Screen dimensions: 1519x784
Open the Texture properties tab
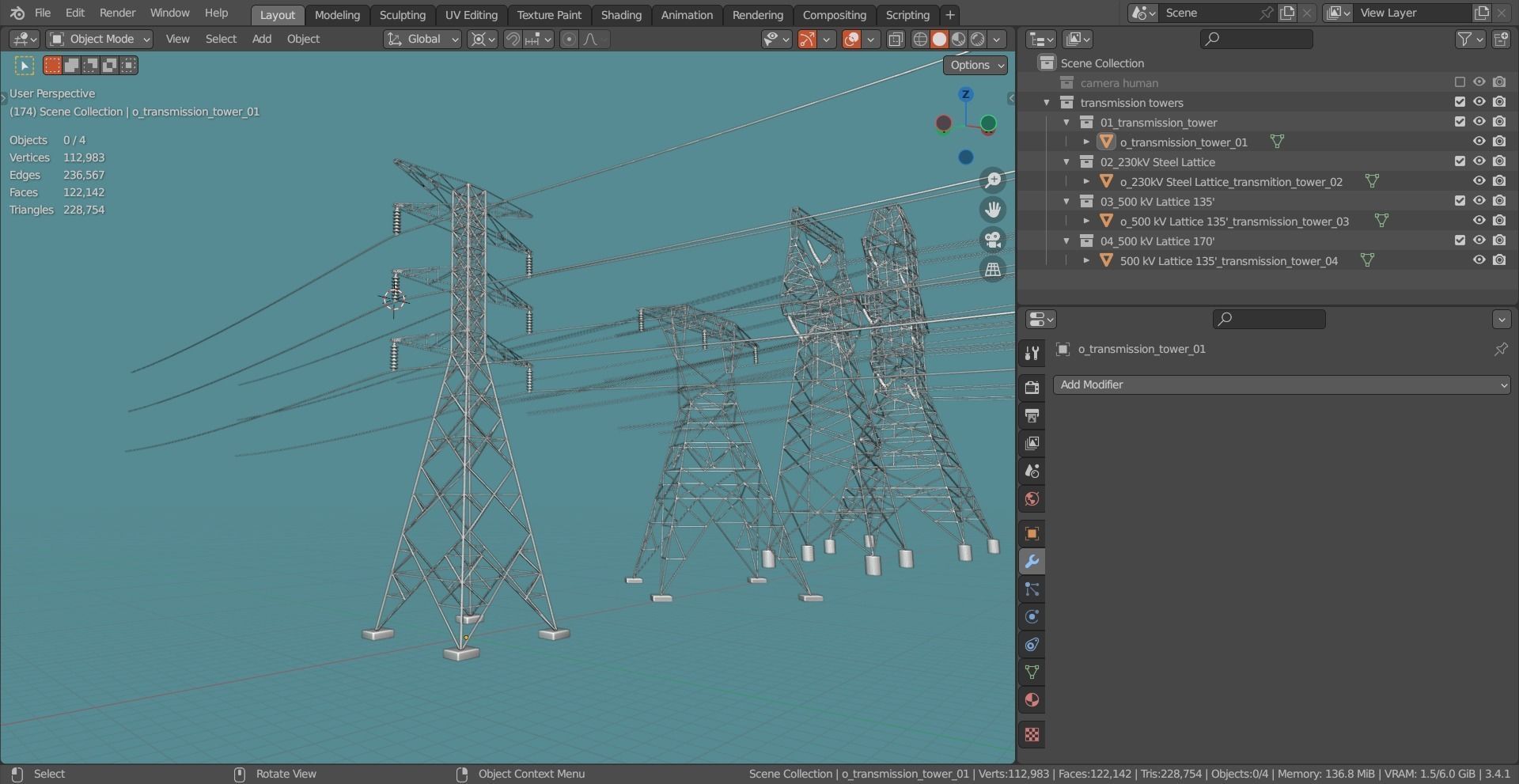pyautogui.click(x=1032, y=735)
